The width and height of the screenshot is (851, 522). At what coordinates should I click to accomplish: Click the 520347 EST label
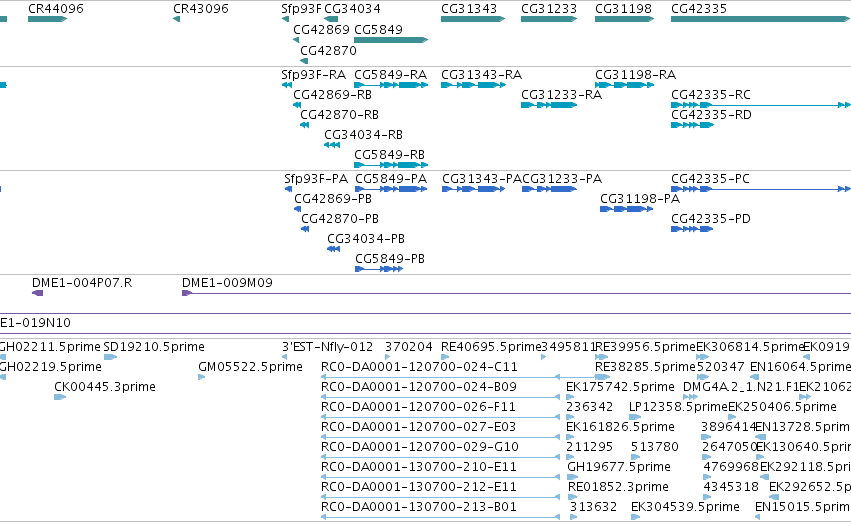pos(721,367)
